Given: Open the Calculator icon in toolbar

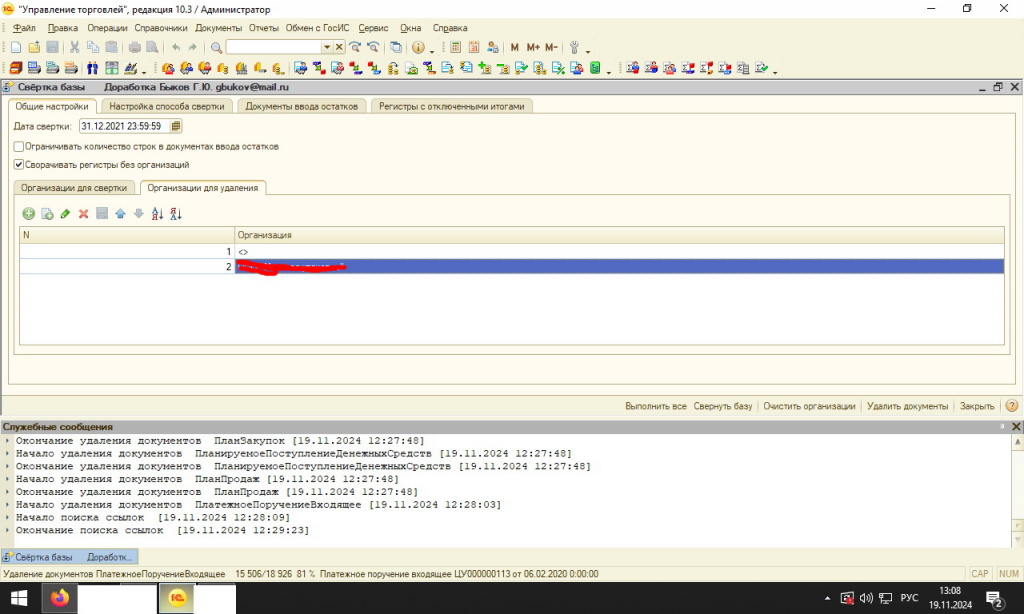Looking at the screenshot, I should (x=456, y=48).
